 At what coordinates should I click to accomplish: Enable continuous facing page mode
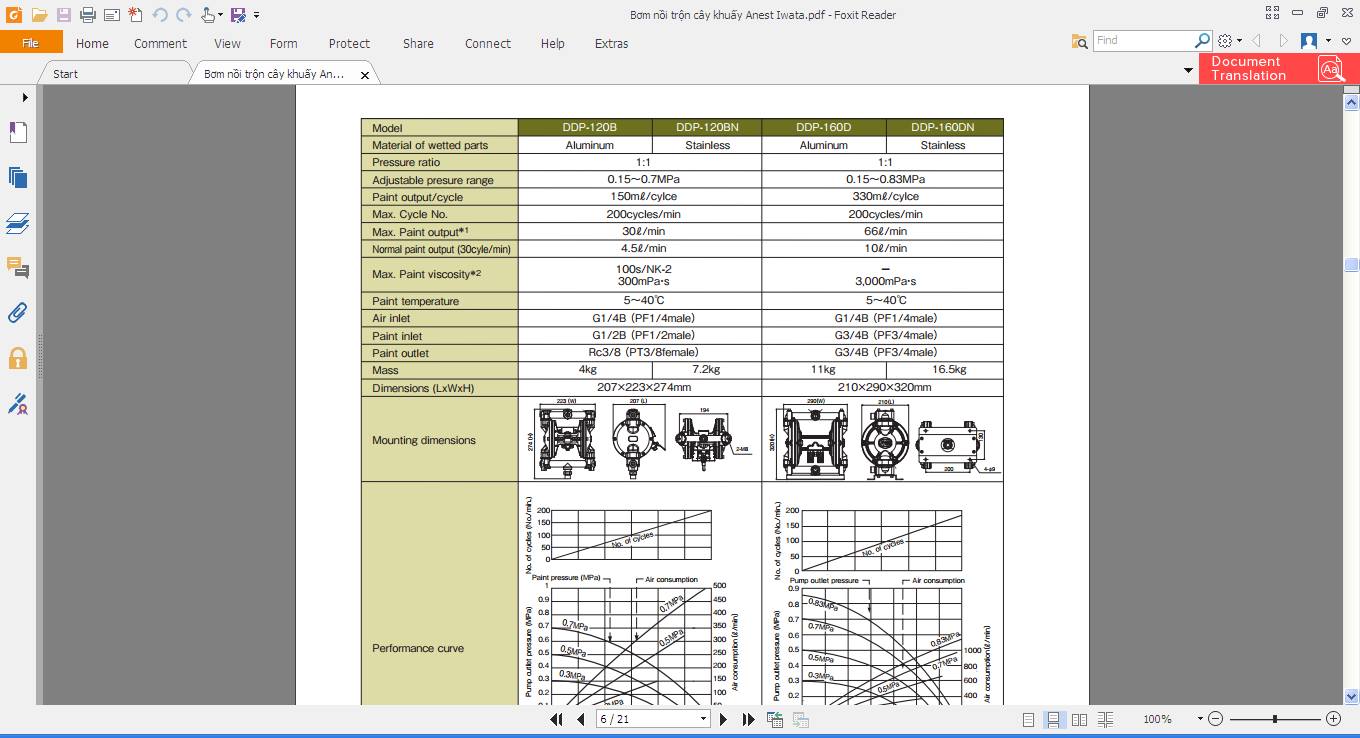(x=1105, y=719)
